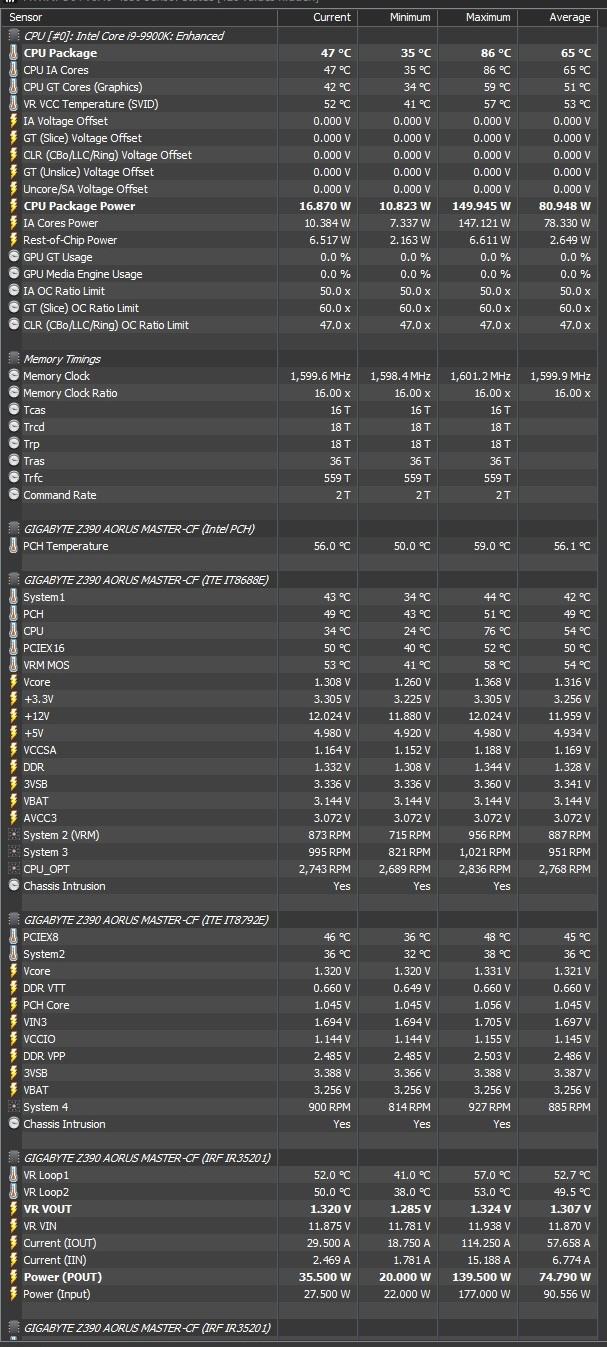Select the Trfc timing row
The height and width of the screenshot is (1347, 607).
[299, 478]
